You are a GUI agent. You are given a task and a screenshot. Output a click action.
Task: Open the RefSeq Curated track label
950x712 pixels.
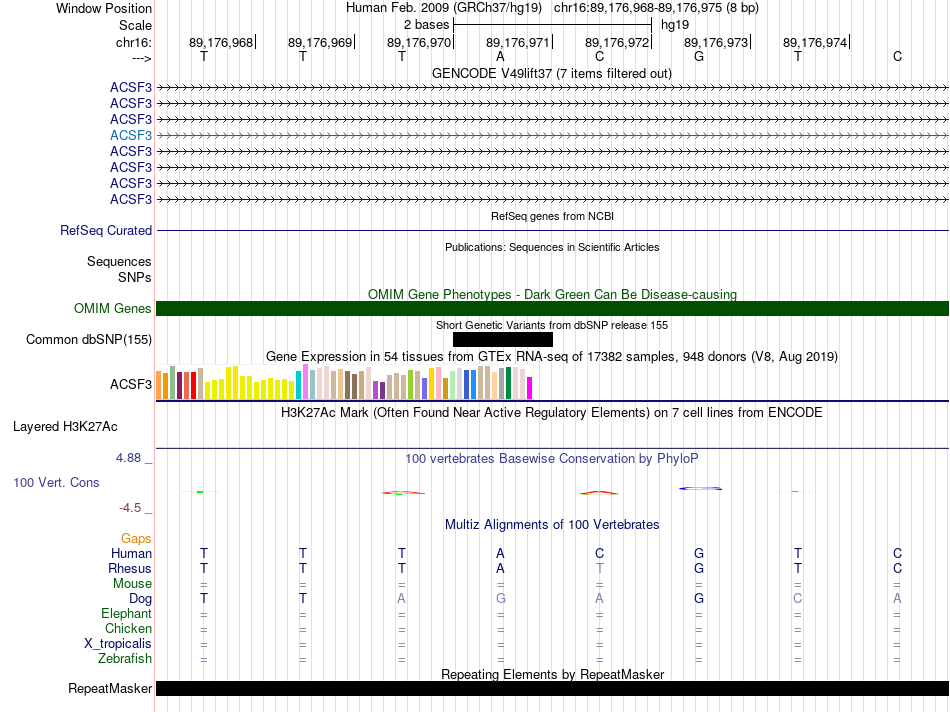coord(106,230)
